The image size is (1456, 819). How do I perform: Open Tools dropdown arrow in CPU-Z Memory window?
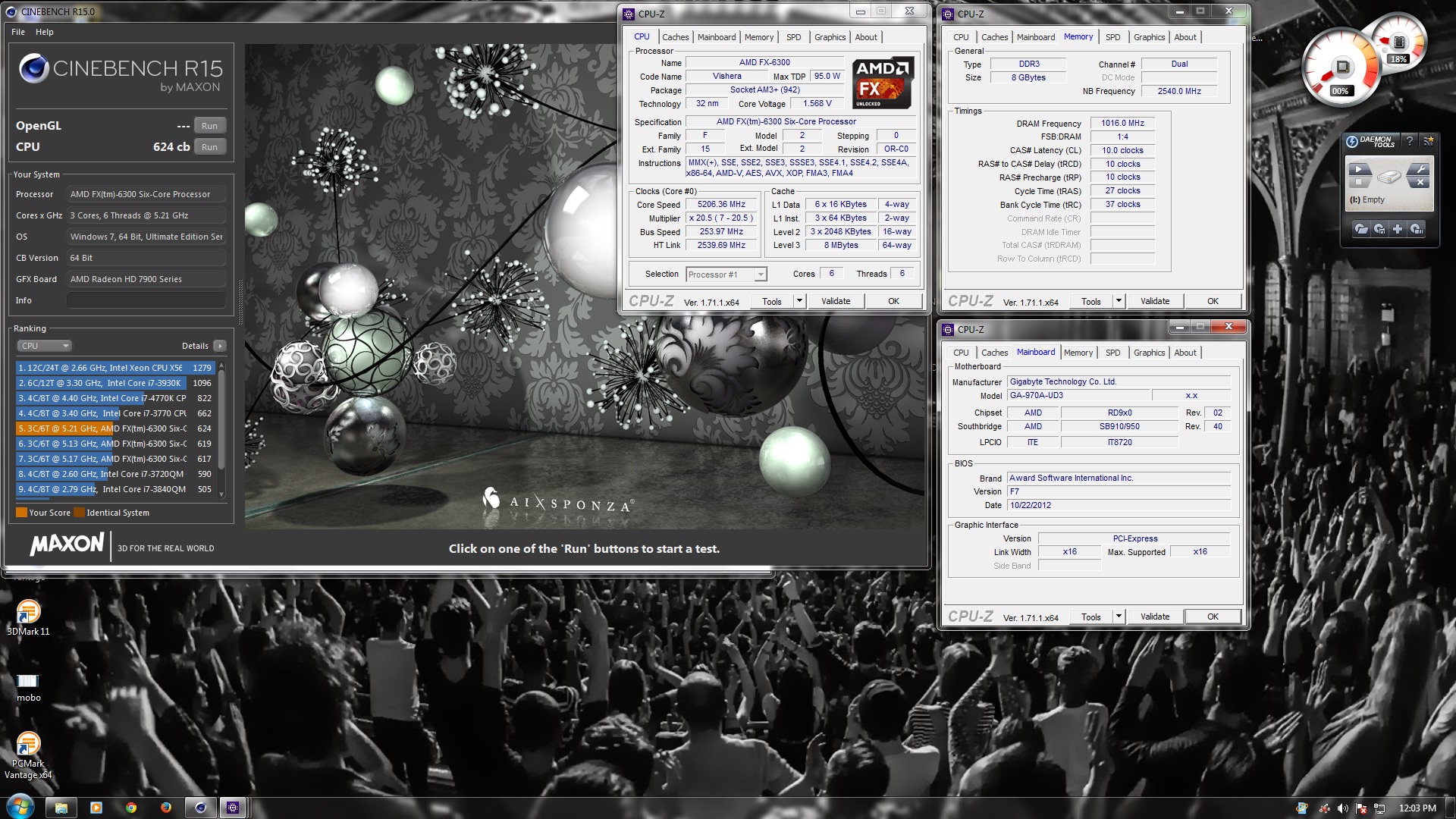(x=1118, y=301)
